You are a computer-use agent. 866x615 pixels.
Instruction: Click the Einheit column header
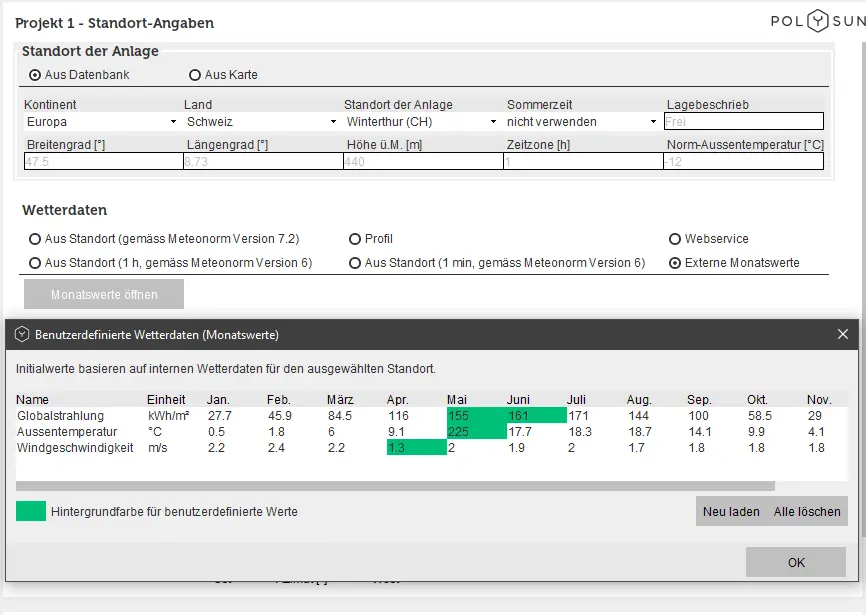coord(166,400)
